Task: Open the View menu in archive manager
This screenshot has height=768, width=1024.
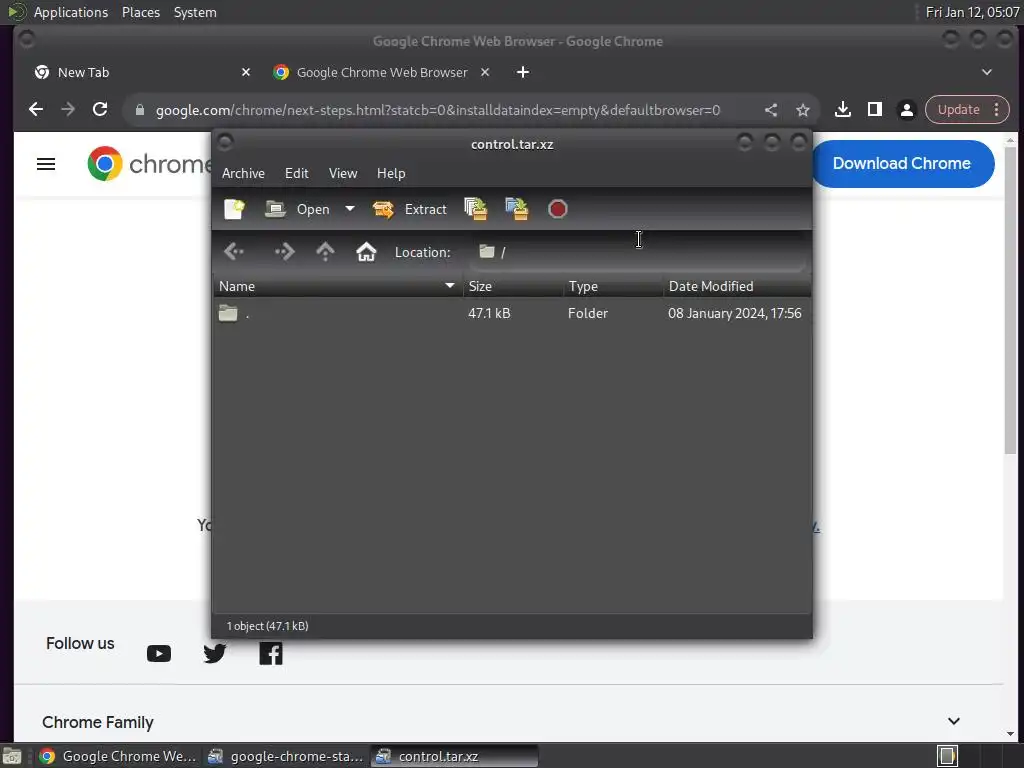Action: pyautogui.click(x=343, y=174)
